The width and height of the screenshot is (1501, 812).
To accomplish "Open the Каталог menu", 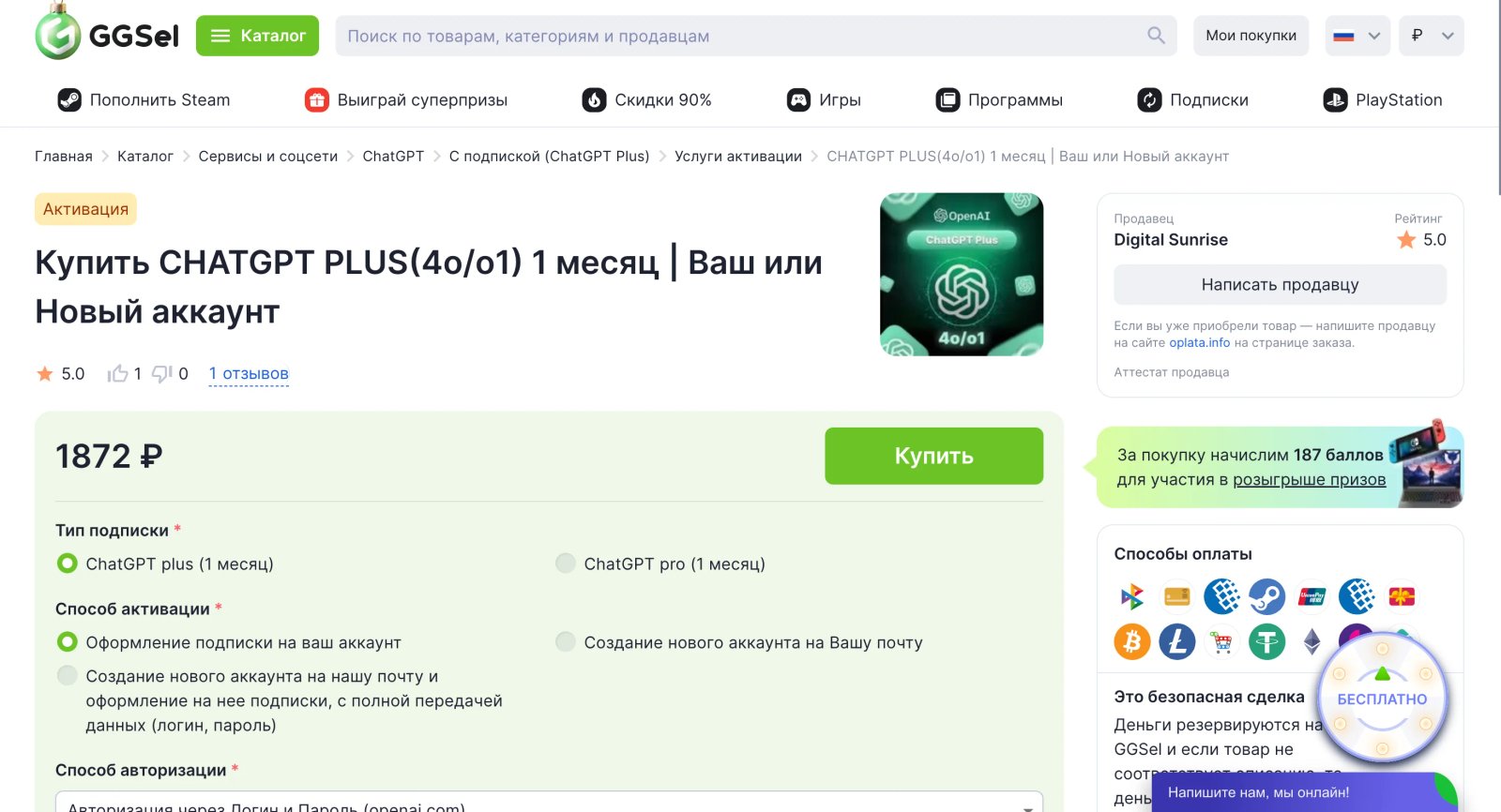I will coord(257,36).
